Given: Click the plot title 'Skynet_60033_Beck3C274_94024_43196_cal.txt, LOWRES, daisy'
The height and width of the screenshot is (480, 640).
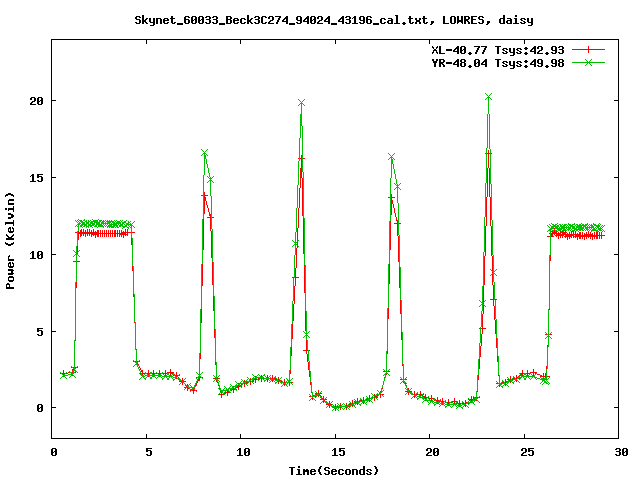Looking at the screenshot, I should pyautogui.click(x=334, y=20).
